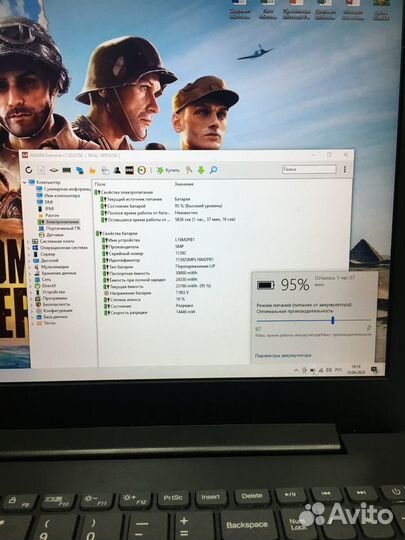Click the user silhouette toolbar icon
Image resolution: width=405 pixels, height=540 pixels.
117,170
